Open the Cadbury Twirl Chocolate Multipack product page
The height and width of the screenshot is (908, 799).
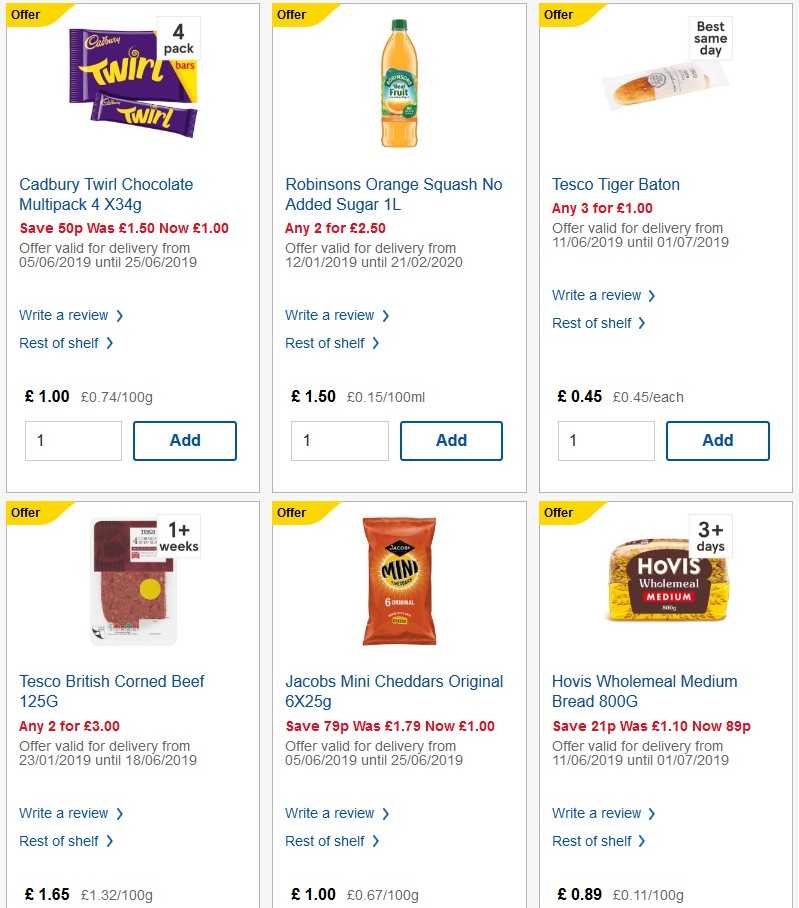point(106,193)
